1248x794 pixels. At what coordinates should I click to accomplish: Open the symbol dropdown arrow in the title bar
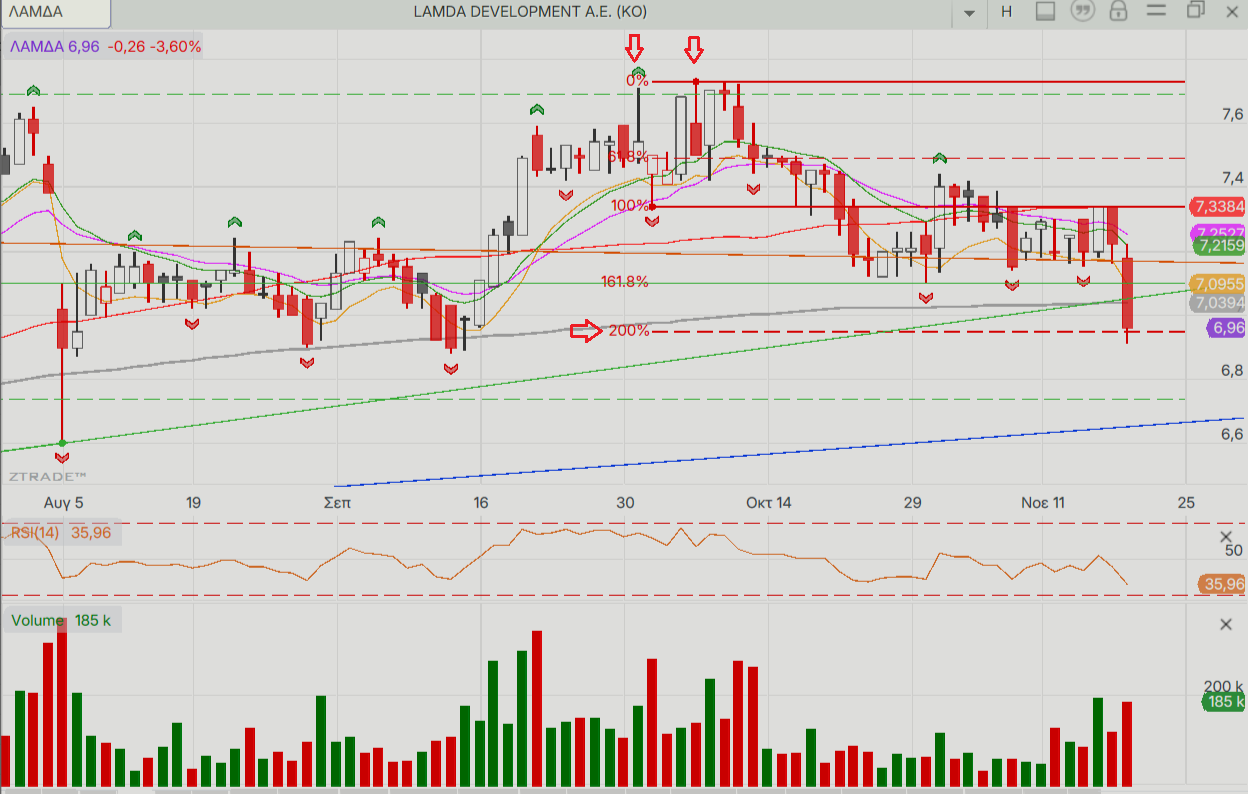pos(969,13)
